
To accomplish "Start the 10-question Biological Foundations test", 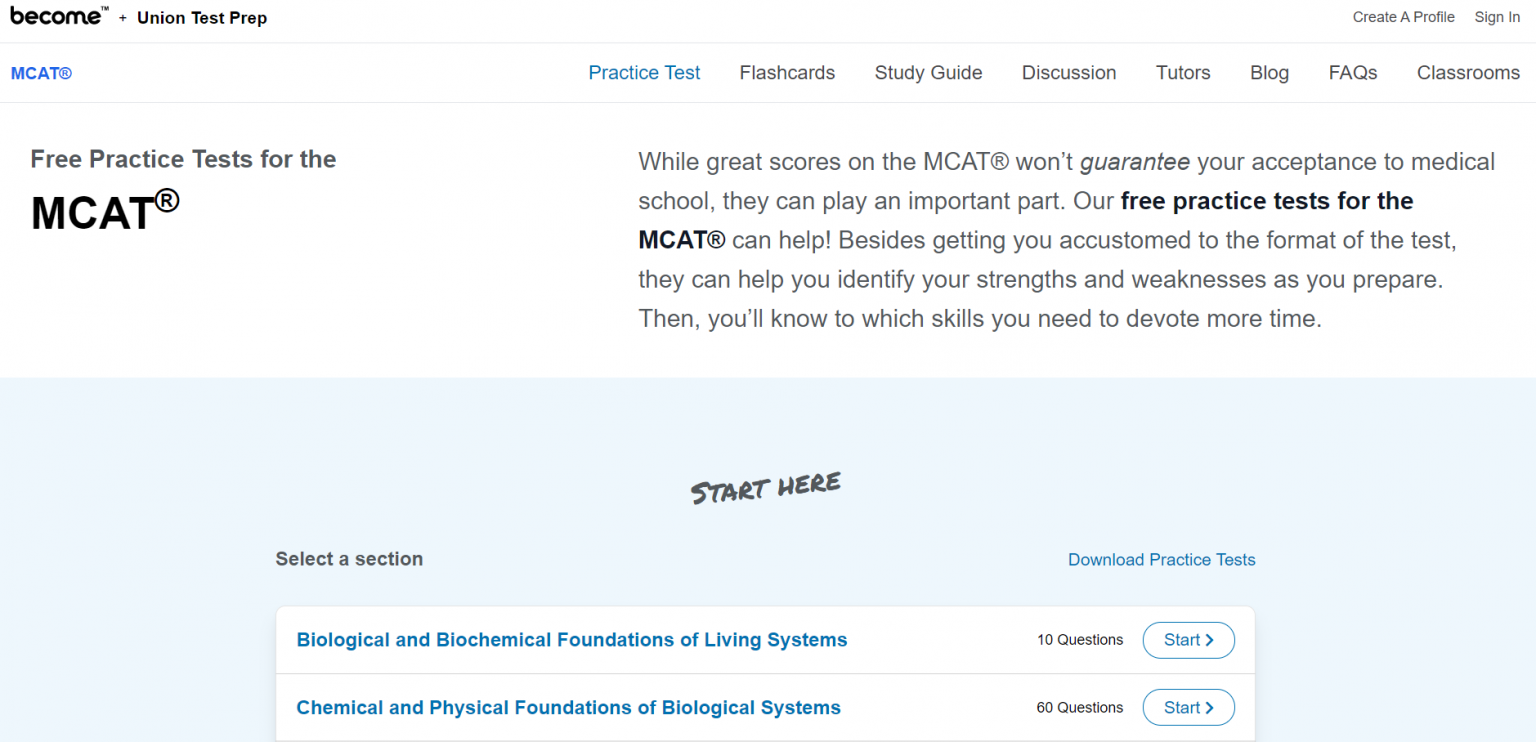I will tap(1188, 640).
